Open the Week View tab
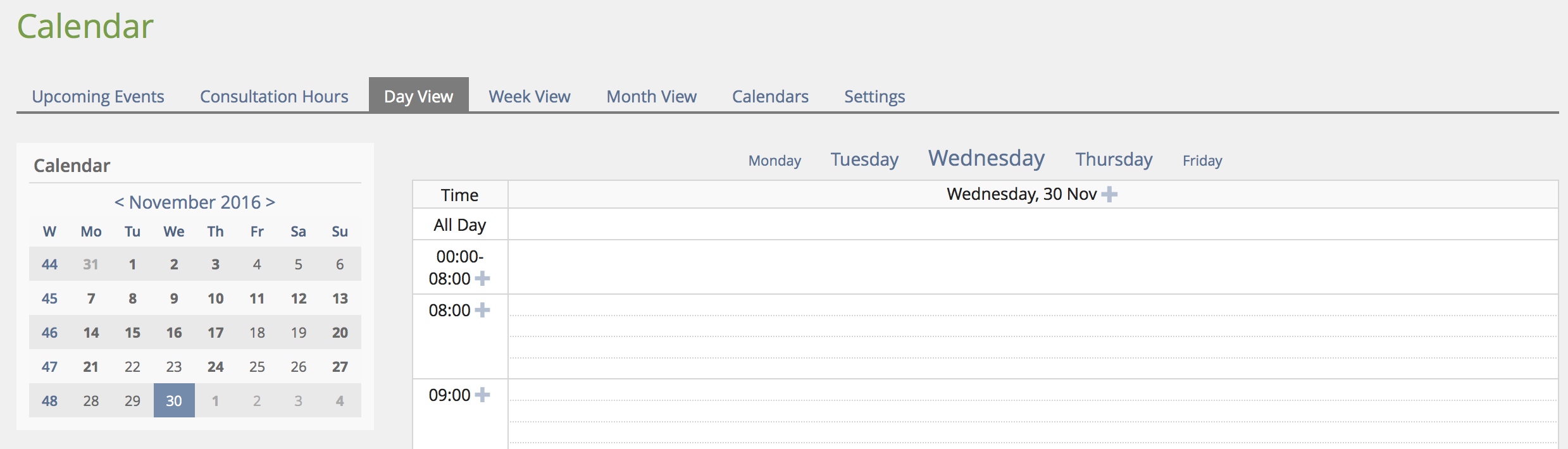 point(530,96)
